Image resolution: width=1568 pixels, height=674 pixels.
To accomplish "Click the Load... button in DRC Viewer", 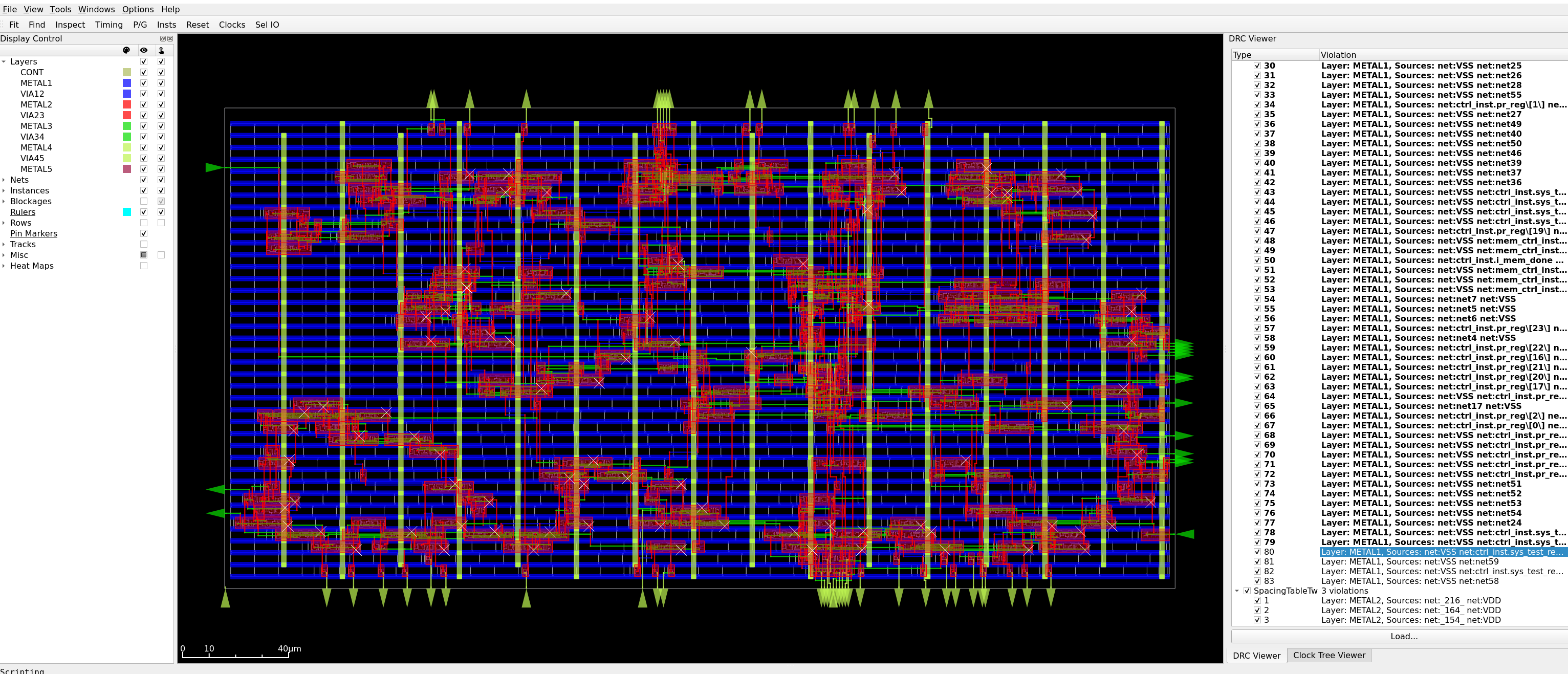I will coord(1403,636).
